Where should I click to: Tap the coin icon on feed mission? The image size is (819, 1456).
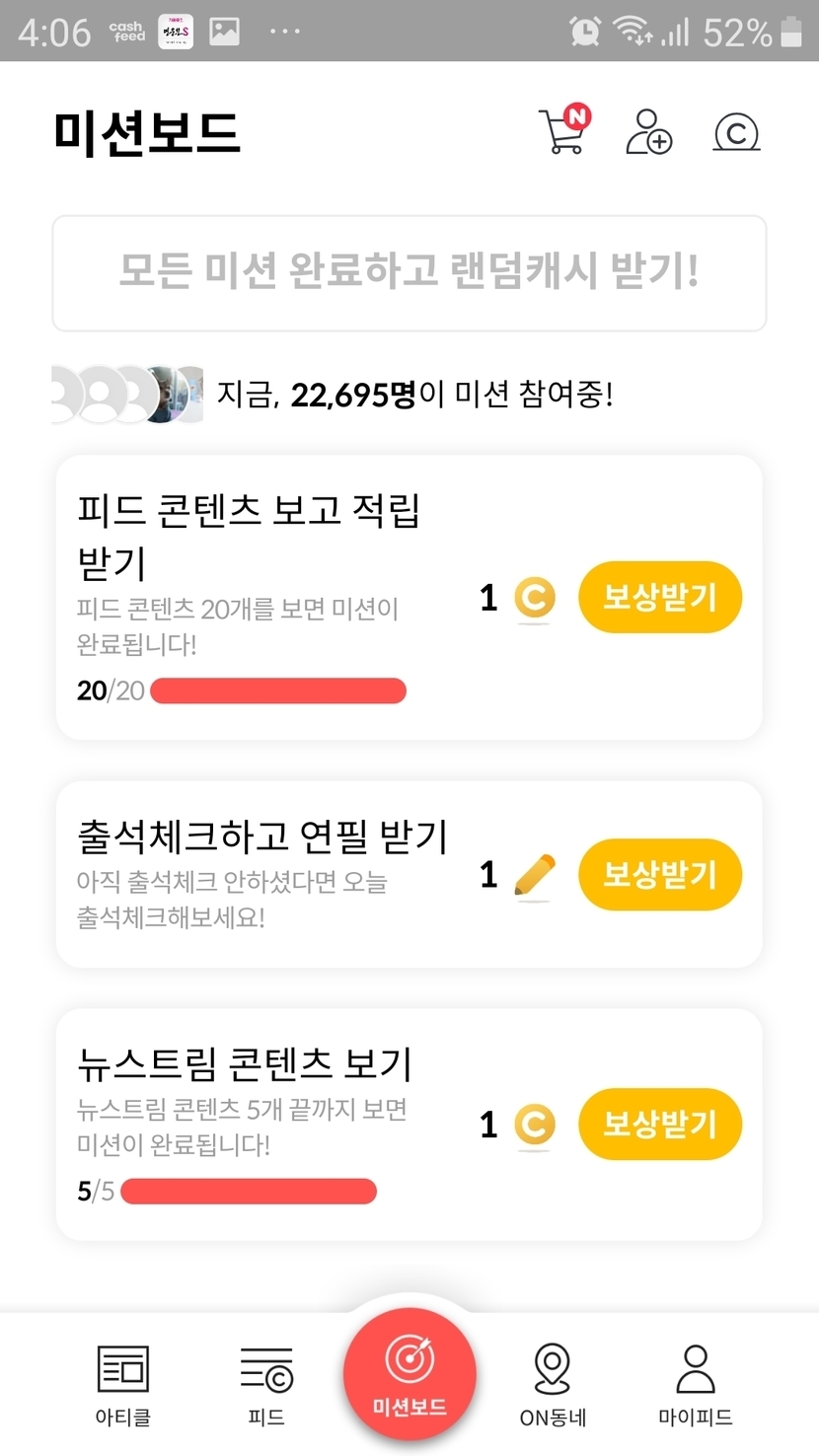point(535,598)
